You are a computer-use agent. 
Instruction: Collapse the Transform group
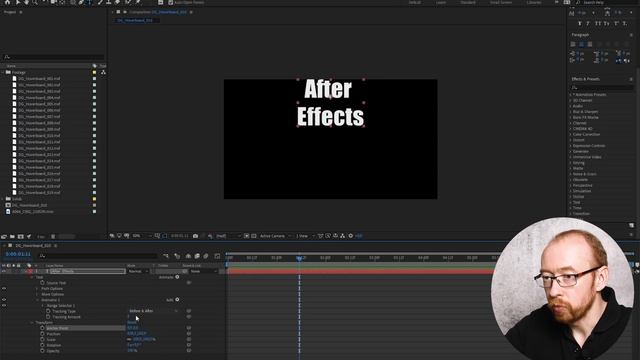pyautogui.click(x=32, y=322)
